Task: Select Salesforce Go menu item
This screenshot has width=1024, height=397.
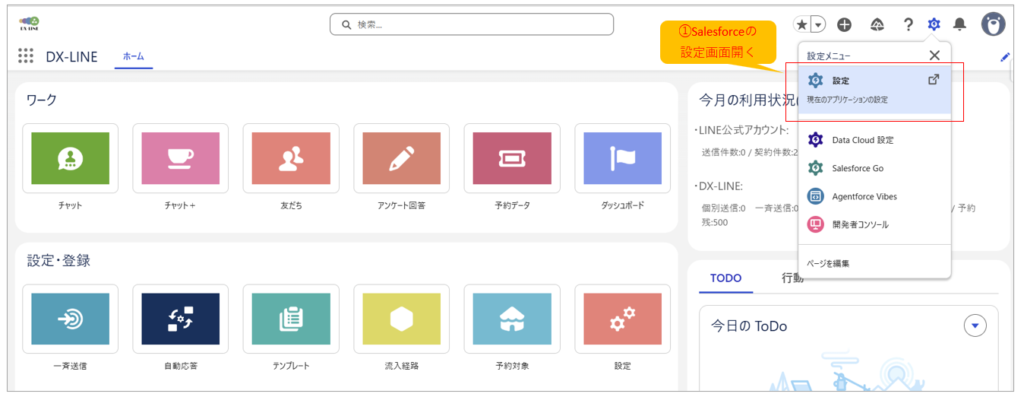Action: [874, 168]
